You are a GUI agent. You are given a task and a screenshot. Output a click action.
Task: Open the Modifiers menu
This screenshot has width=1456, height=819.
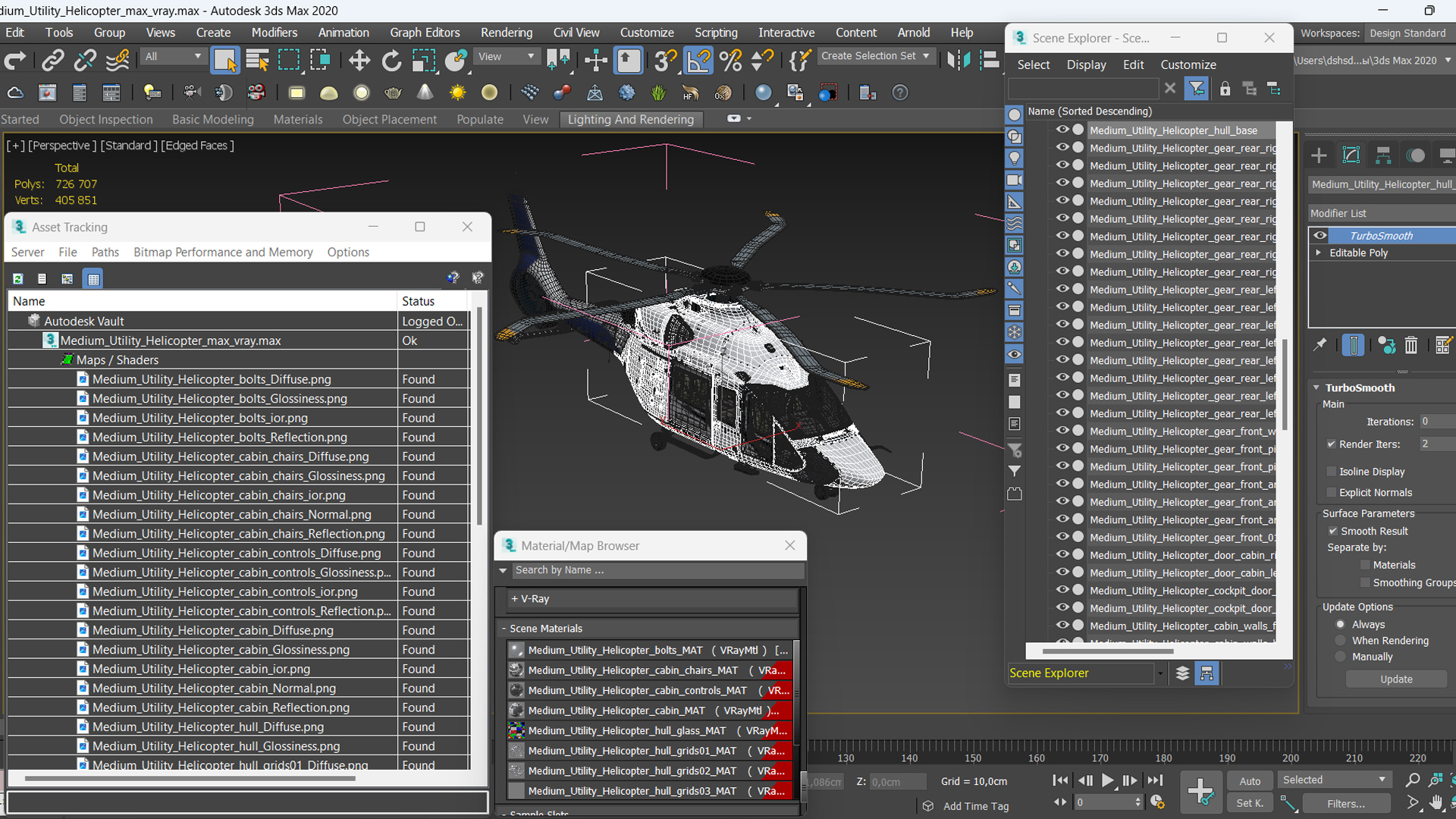pyautogui.click(x=275, y=33)
